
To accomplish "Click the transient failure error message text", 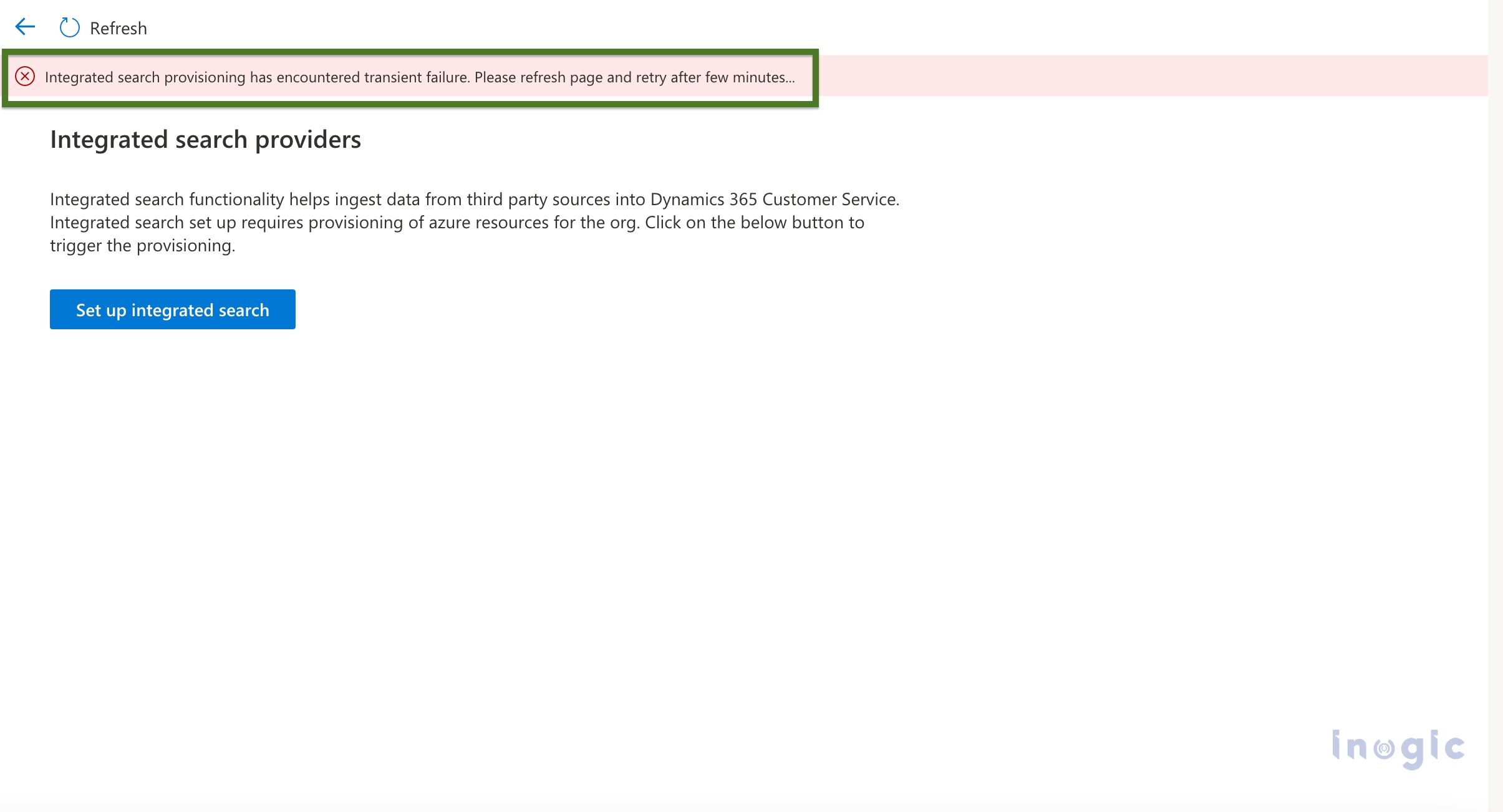I will click(x=420, y=77).
